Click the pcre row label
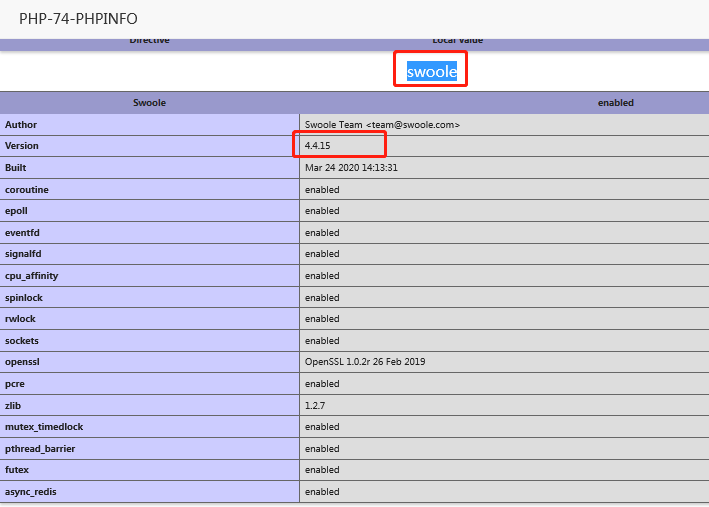This screenshot has height=507, width=709. tap(15, 384)
